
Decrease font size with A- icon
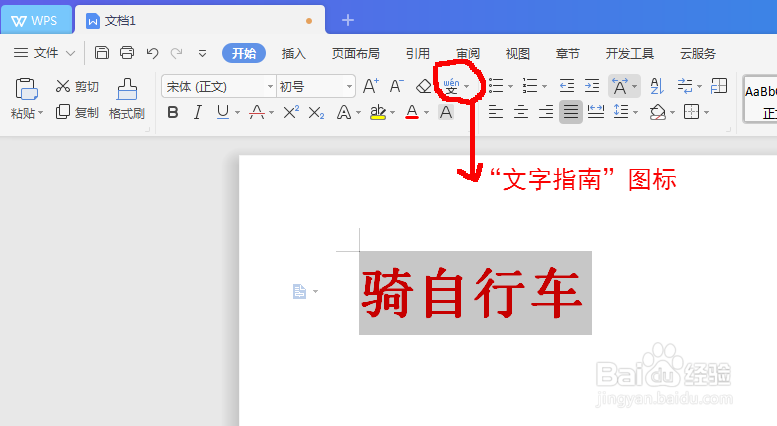pyautogui.click(x=396, y=86)
